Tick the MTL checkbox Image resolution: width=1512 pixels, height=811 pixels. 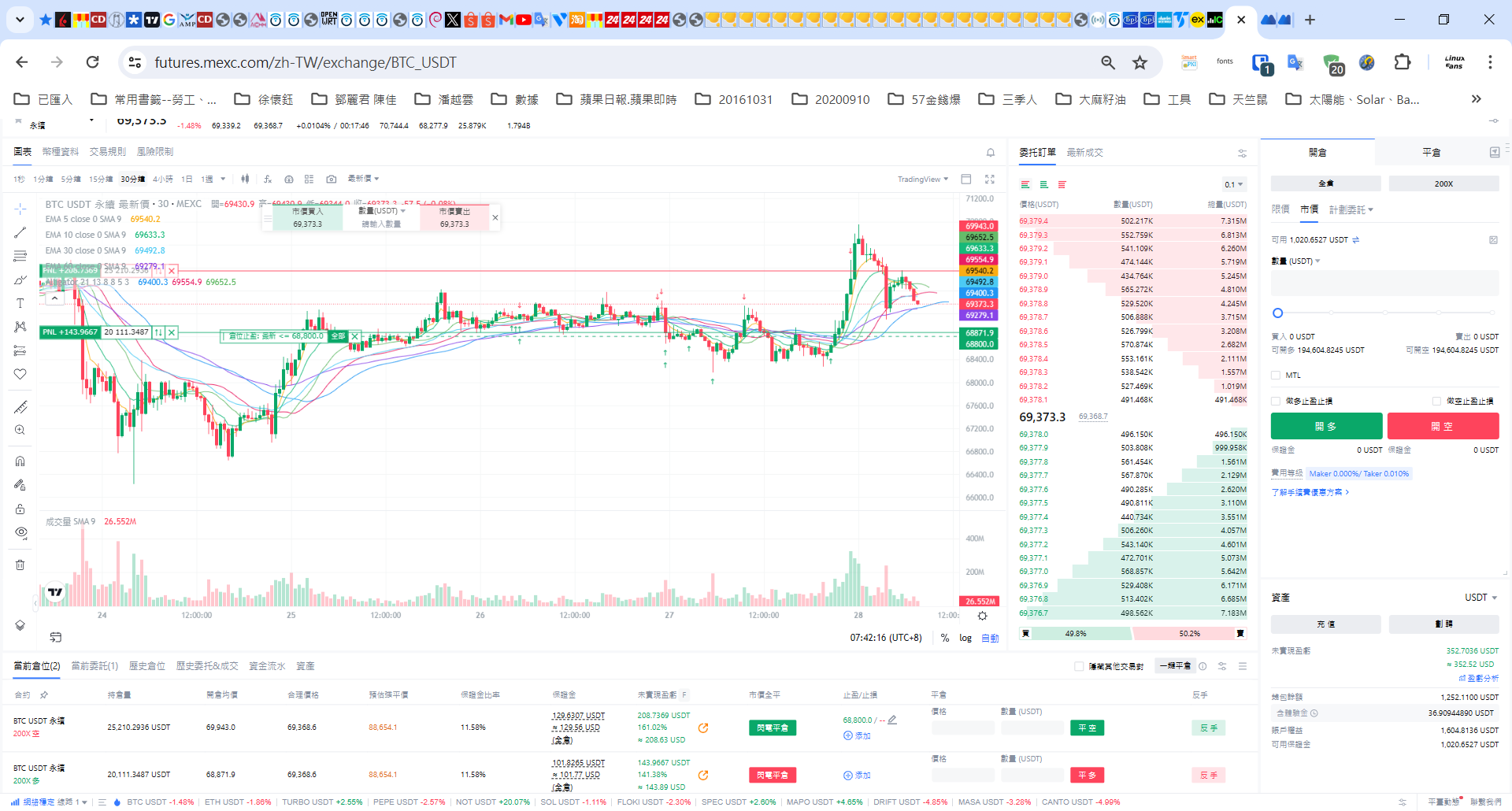1276,376
